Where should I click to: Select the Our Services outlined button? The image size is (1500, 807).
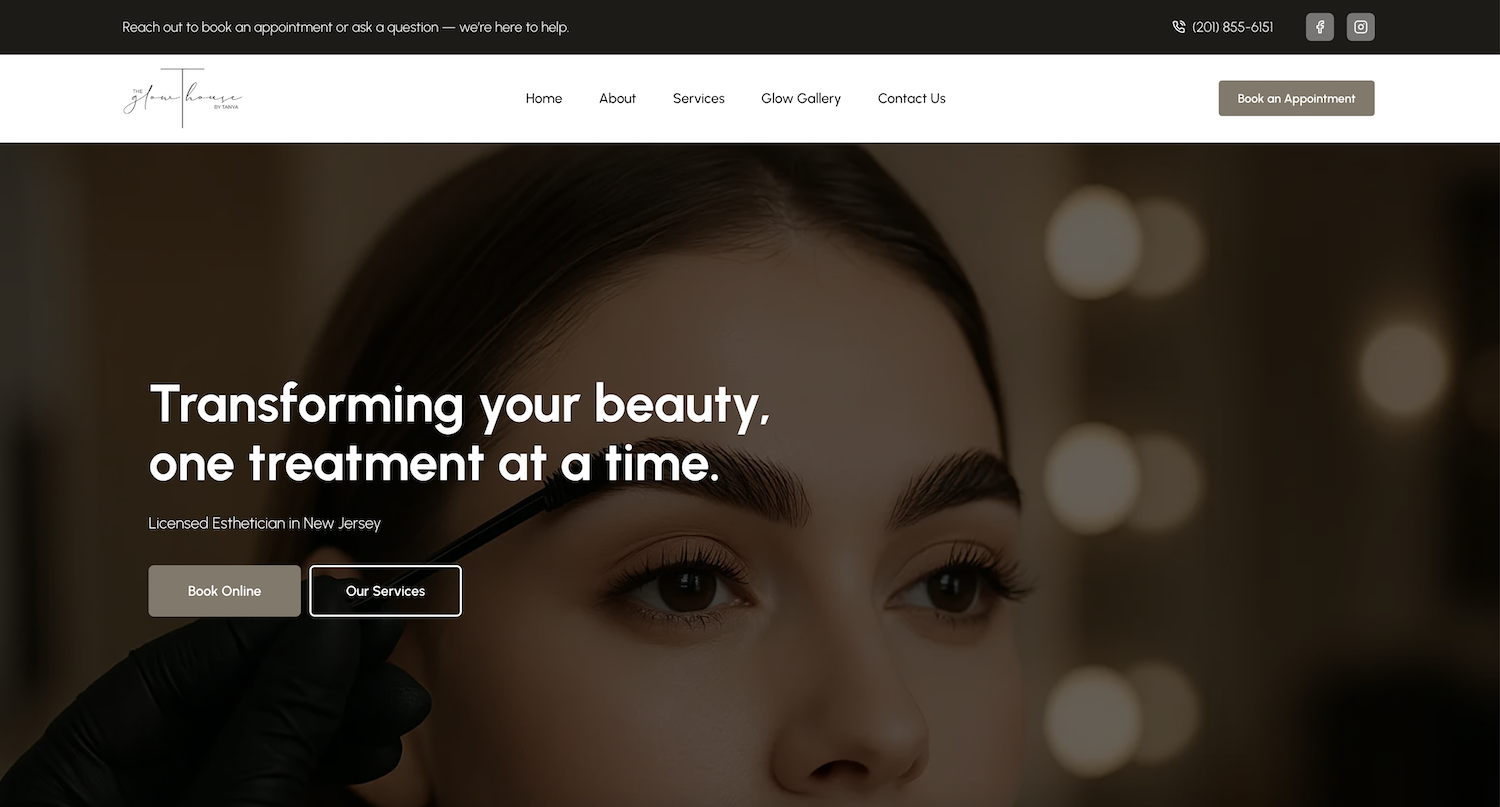tap(386, 591)
